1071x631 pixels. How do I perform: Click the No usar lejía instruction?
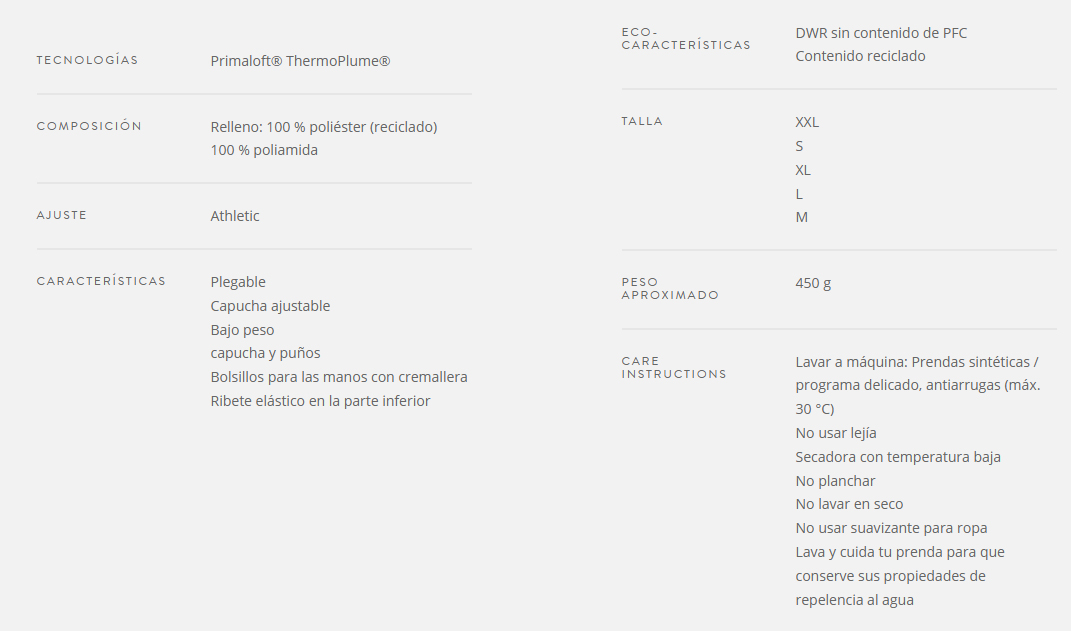point(835,433)
